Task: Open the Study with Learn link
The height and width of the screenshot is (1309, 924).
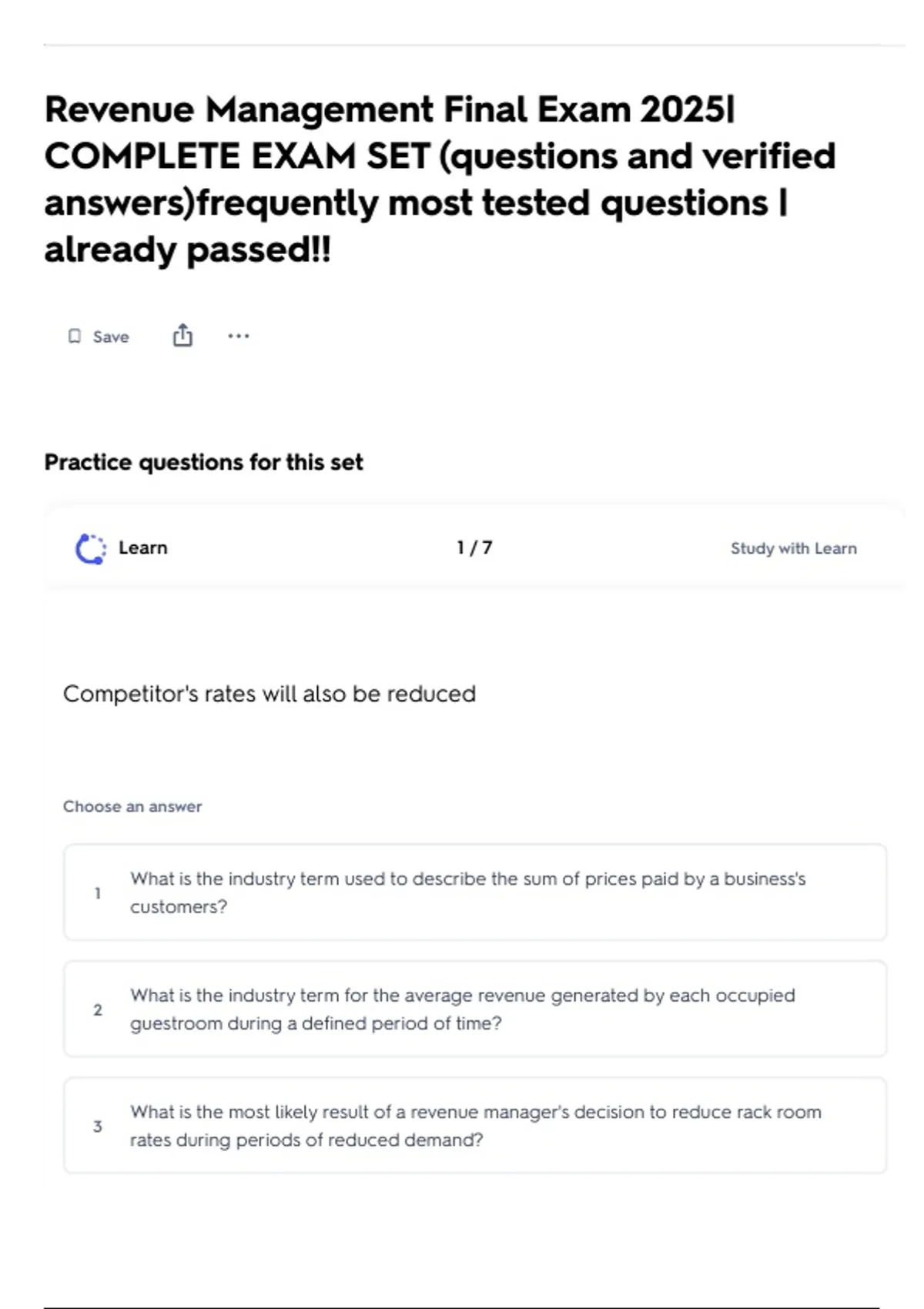Action: pos(793,548)
